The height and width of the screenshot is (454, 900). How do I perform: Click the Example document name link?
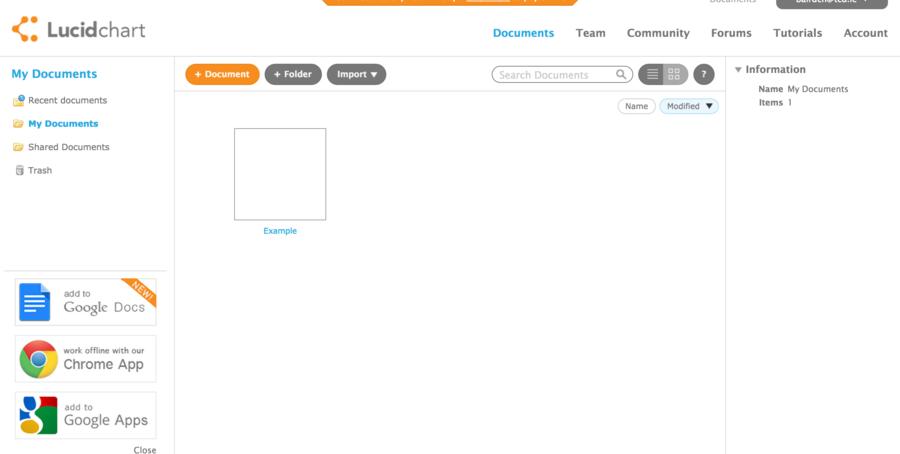pos(280,231)
